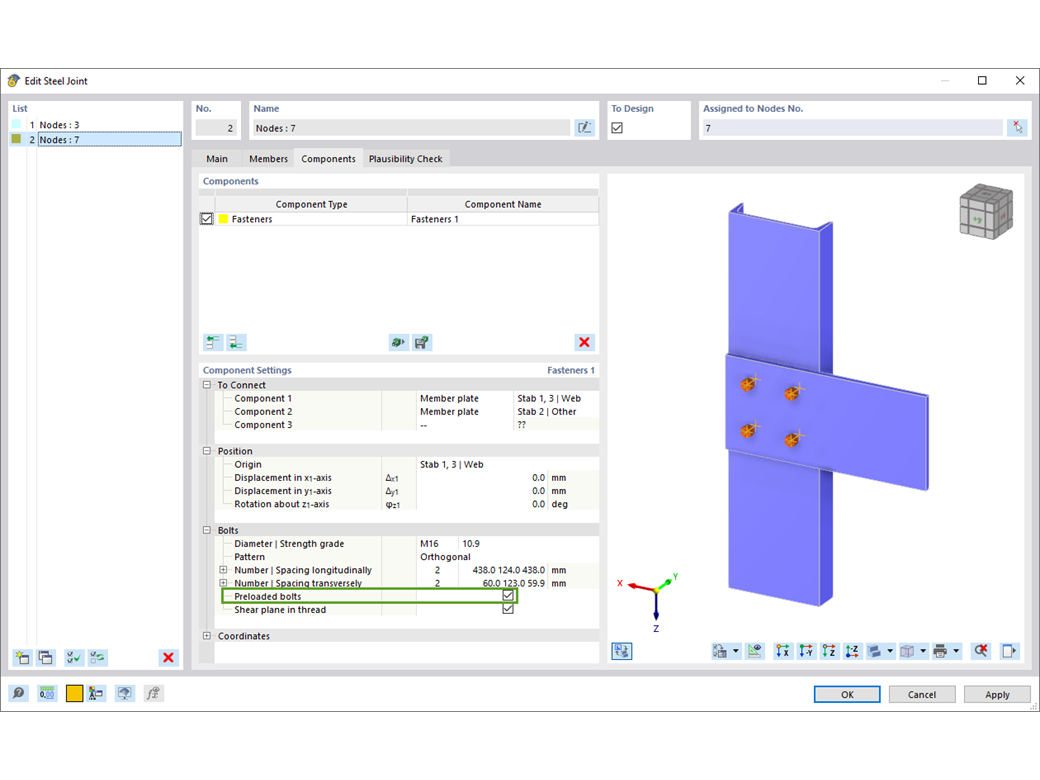Screen dimensions: 1040x780
Task: Click the No. field showing 2
Action: (216, 128)
